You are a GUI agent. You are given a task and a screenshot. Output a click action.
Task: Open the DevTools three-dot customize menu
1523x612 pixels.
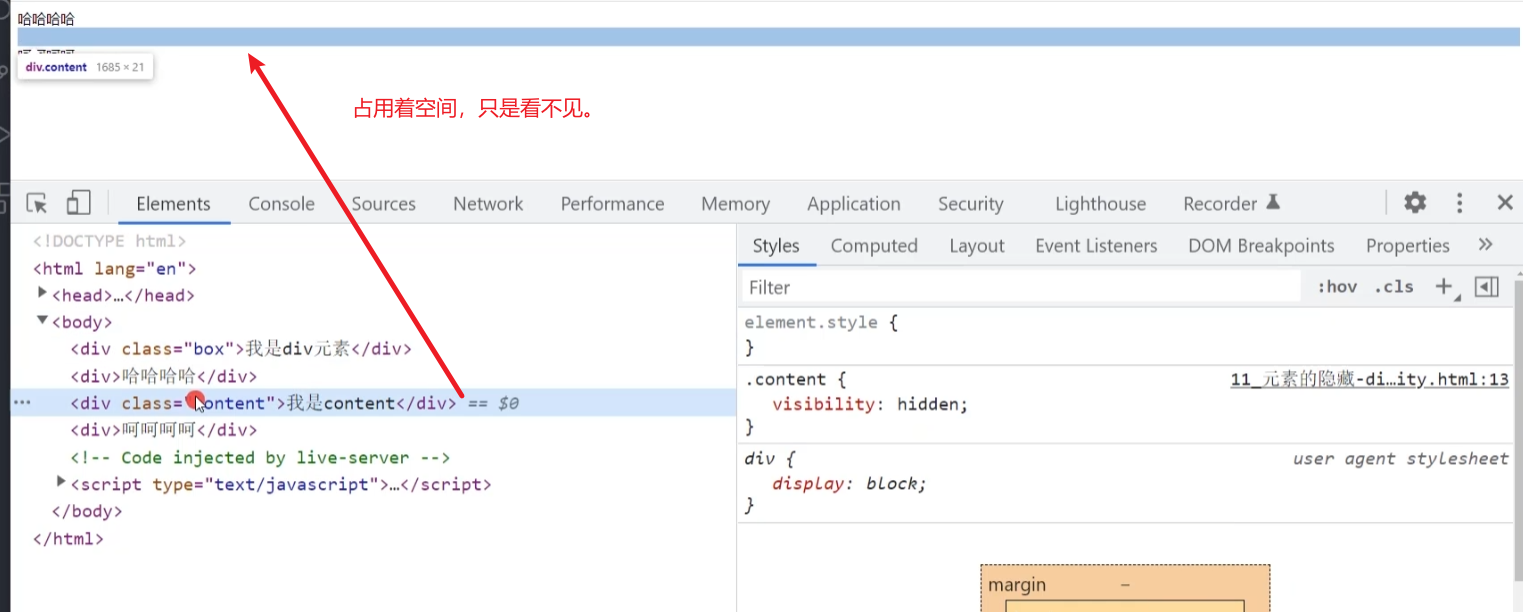pyautogui.click(x=1460, y=203)
